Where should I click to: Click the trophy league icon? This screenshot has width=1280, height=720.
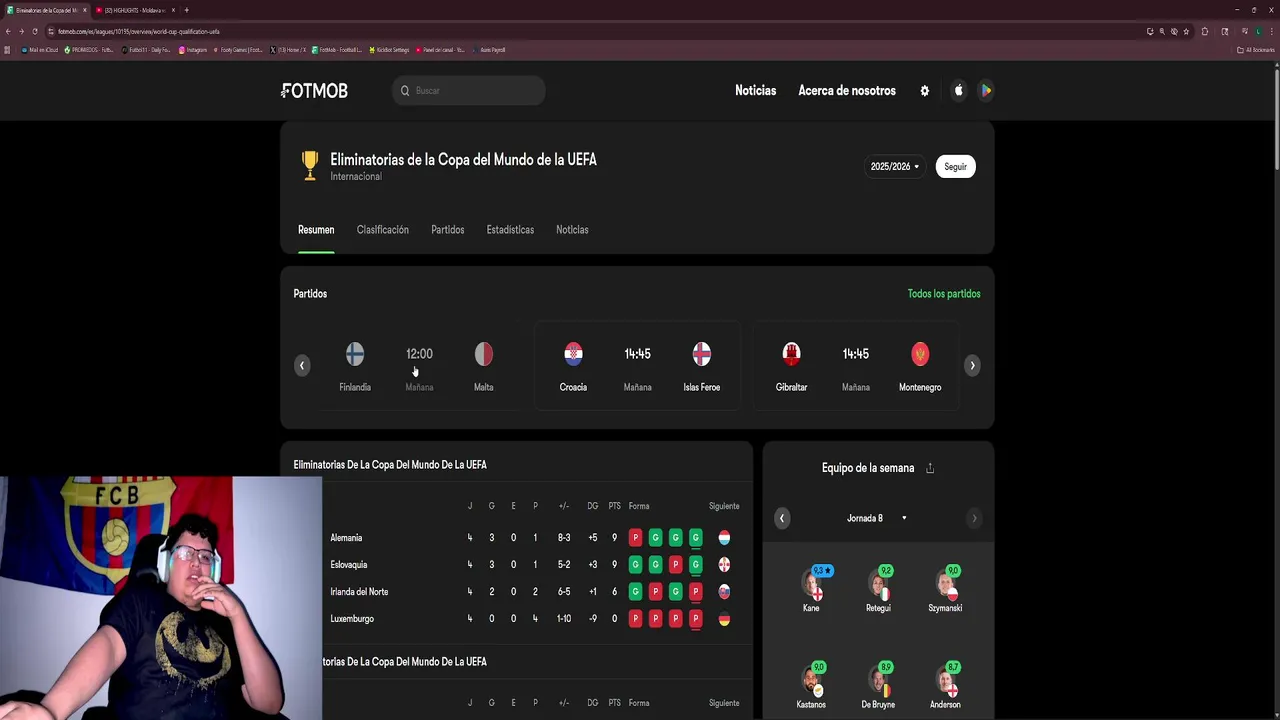(x=310, y=166)
